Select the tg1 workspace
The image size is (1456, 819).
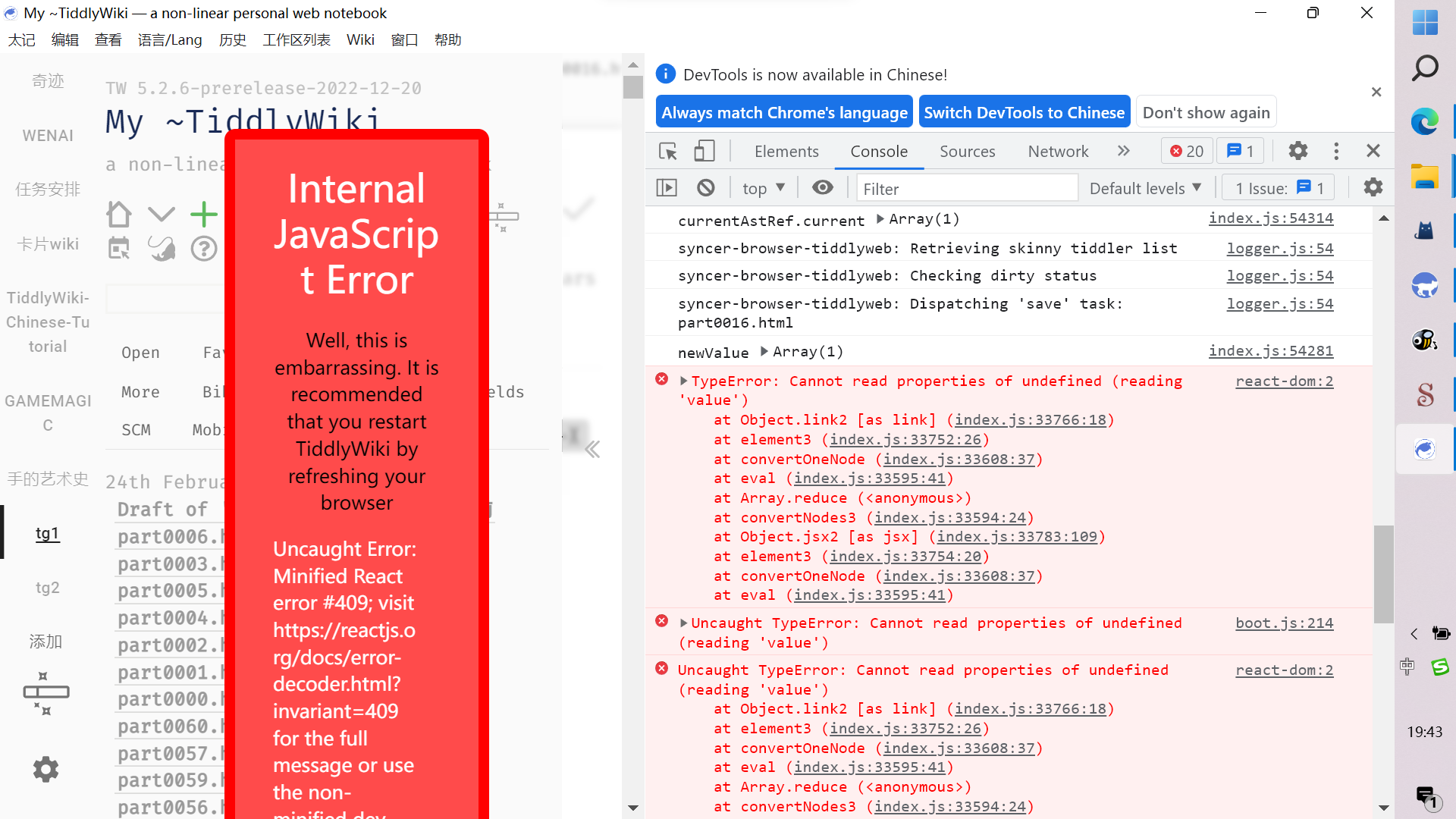[48, 533]
